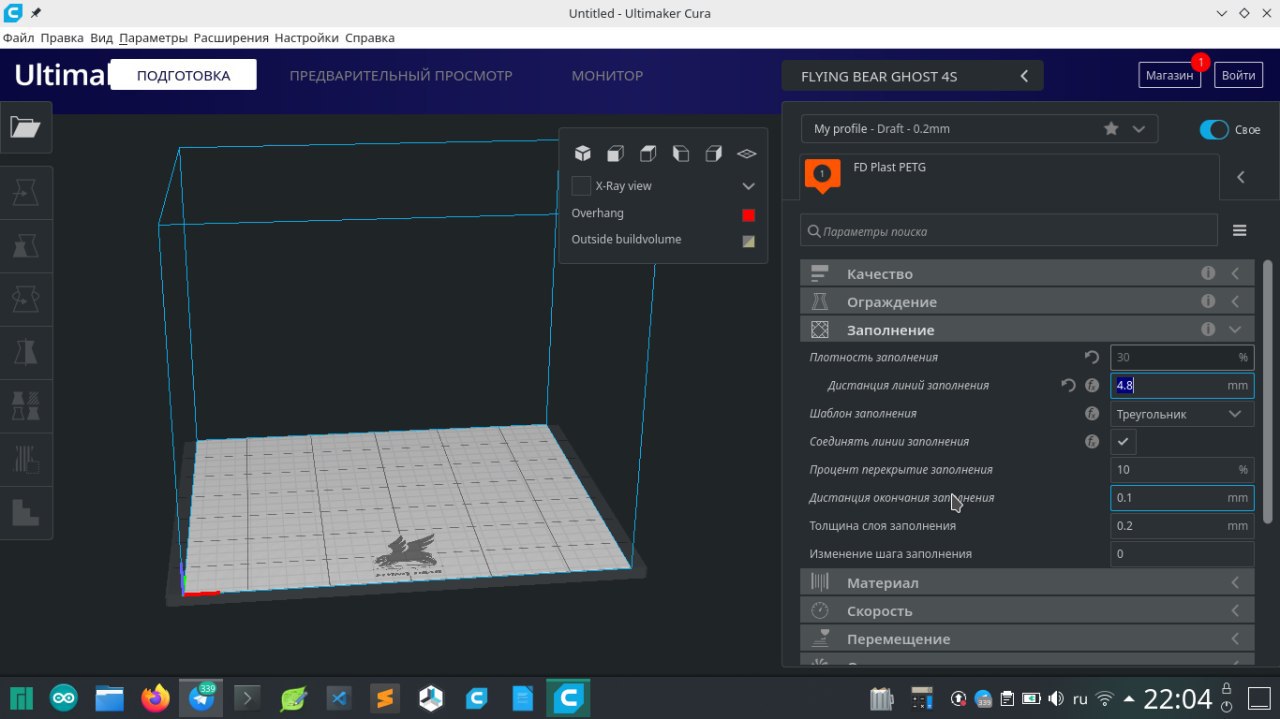
Task: Open the Flying Bear Ghost 4S printer selector
Action: tap(912, 76)
